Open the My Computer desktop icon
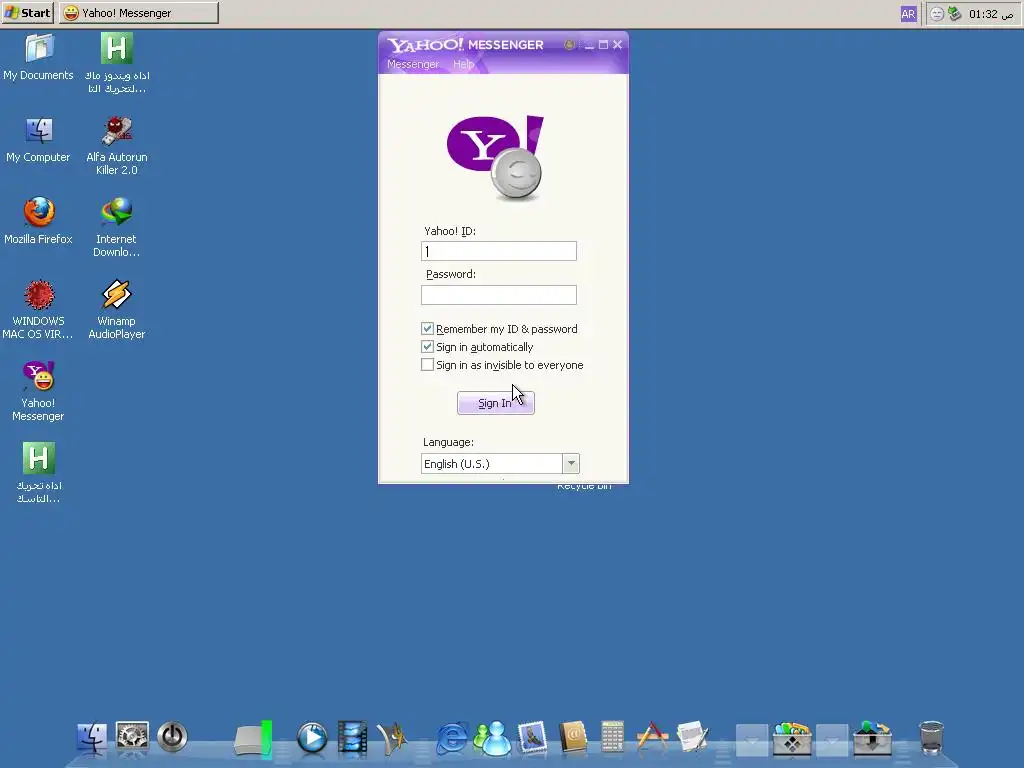The image size is (1024, 768). (39, 140)
